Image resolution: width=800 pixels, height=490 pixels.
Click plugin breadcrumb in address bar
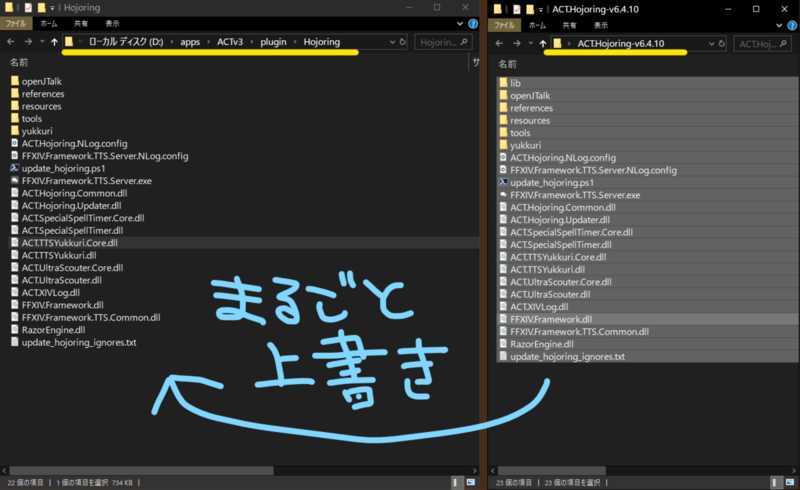coord(273,42)
